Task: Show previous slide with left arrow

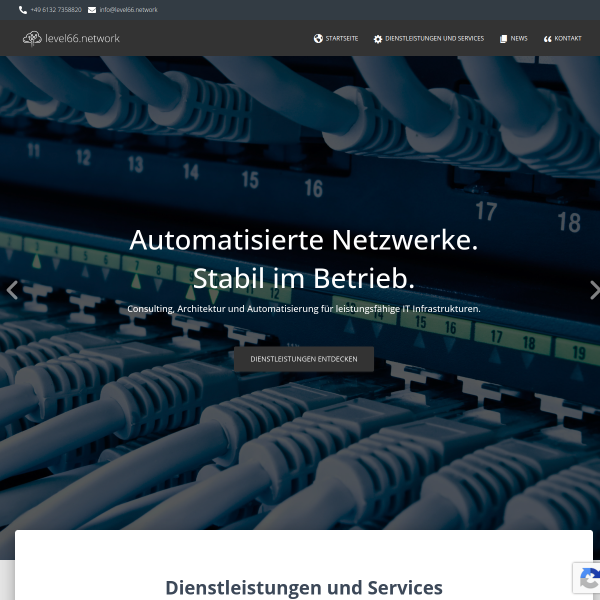Action: tap(12, 290)
